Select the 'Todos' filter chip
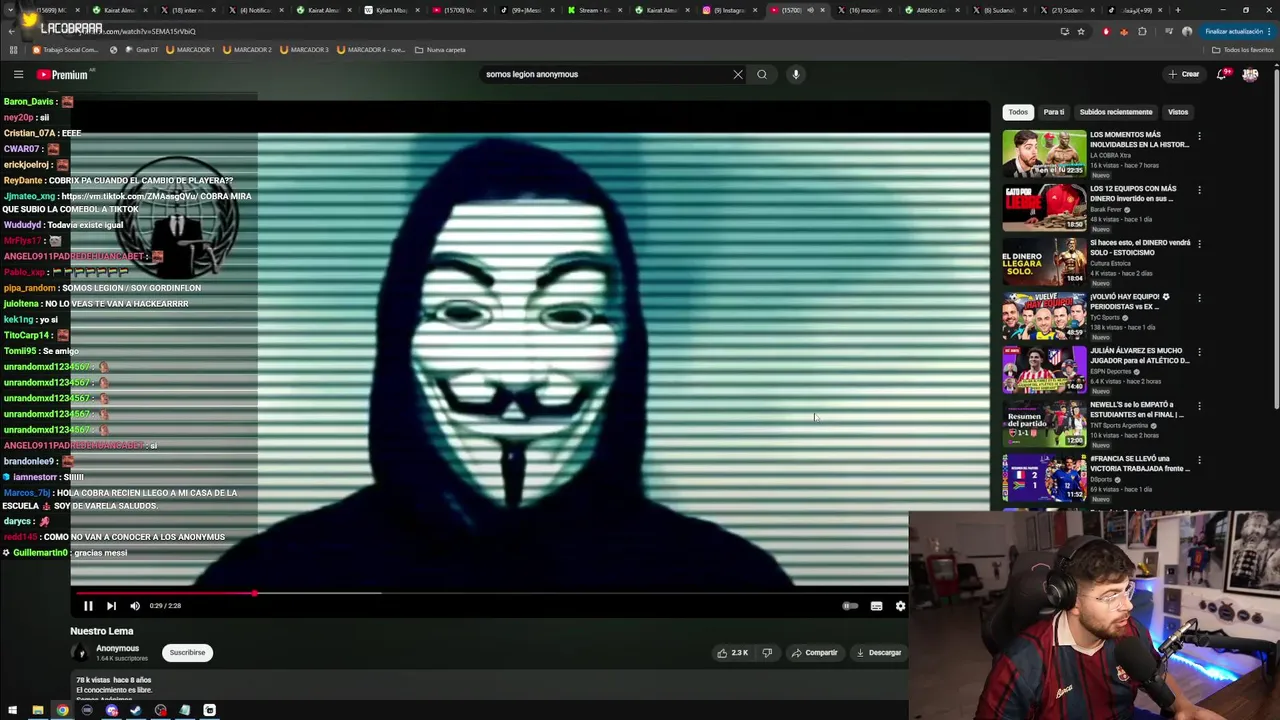The width and height of the screenshot is (1280, 720). [1018, 112]
